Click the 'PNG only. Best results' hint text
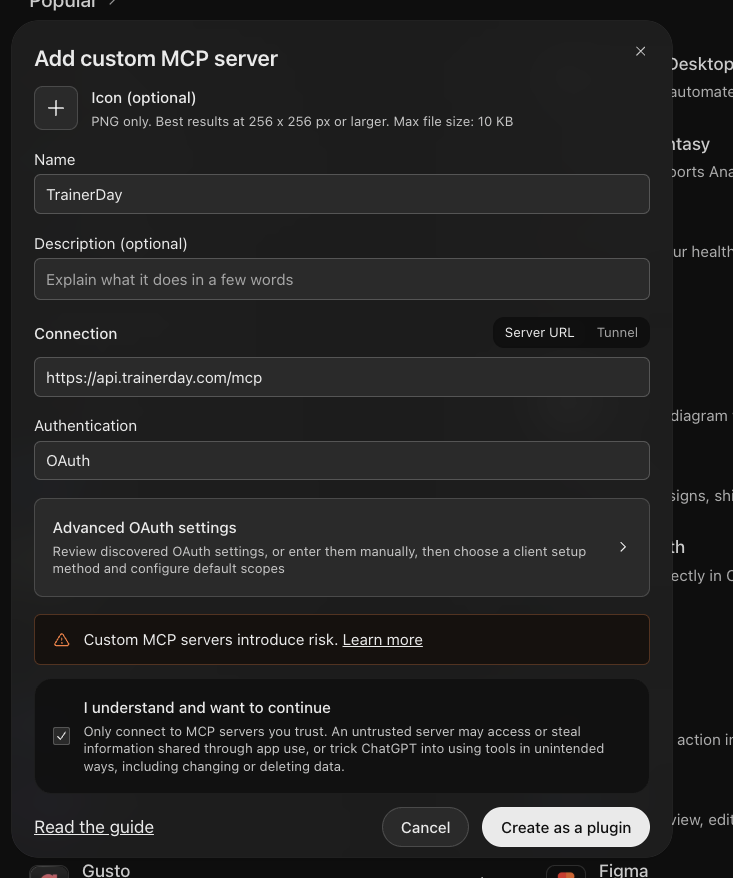The image size is (733, 878). (302, 122)
